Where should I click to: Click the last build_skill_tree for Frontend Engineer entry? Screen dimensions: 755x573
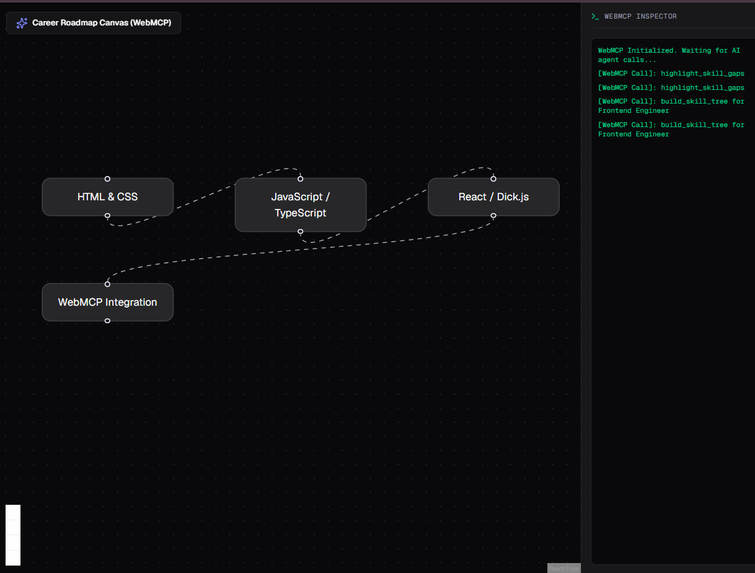671,130
